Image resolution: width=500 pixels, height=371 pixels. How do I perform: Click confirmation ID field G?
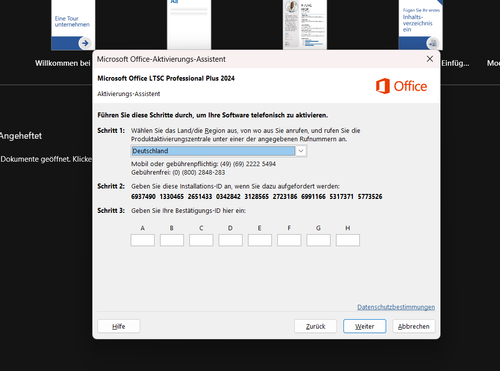[x=318, y=240]
